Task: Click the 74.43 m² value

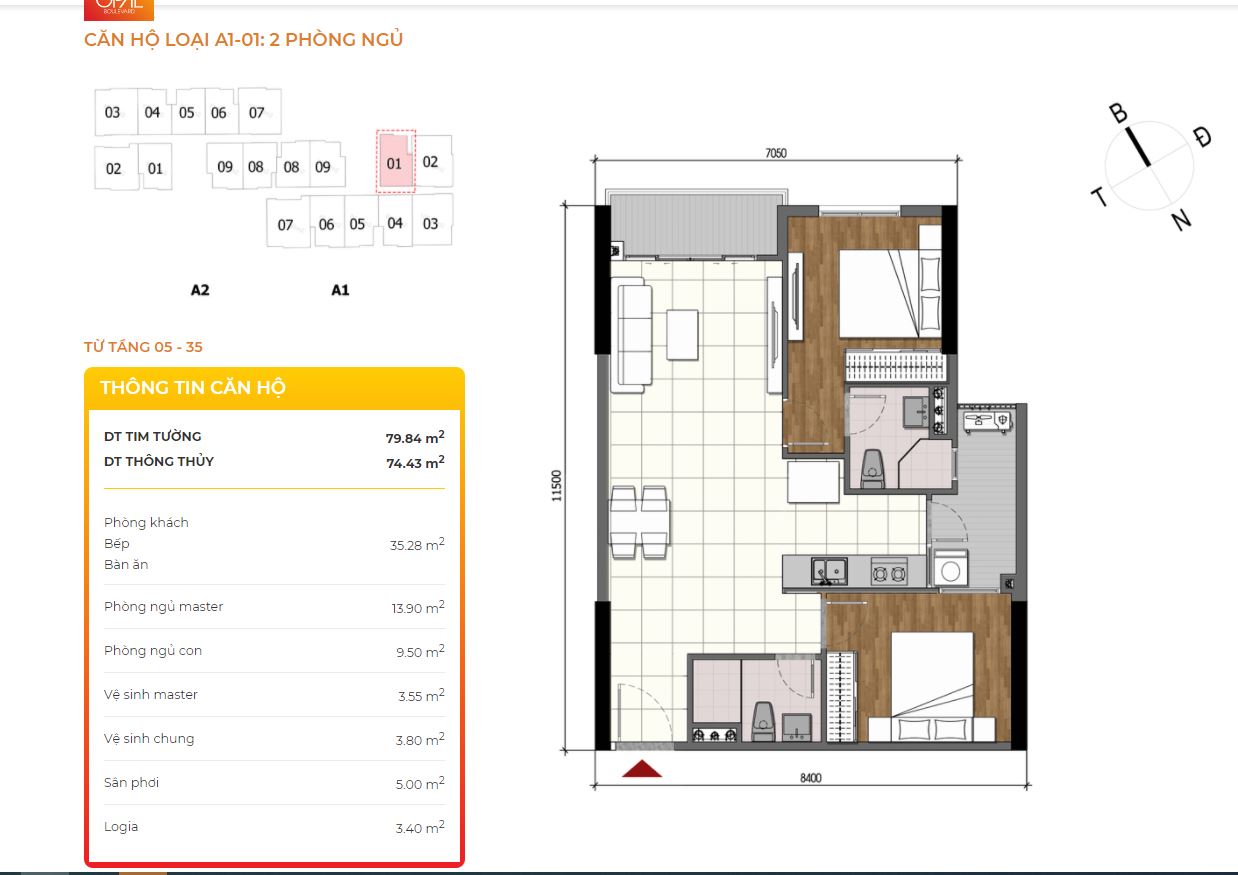Action: 415,462
